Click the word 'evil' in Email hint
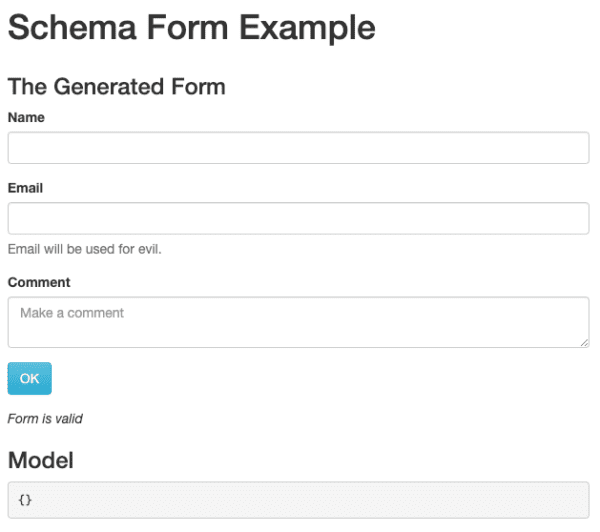The image size is (600, 532). tap(148, 249)
